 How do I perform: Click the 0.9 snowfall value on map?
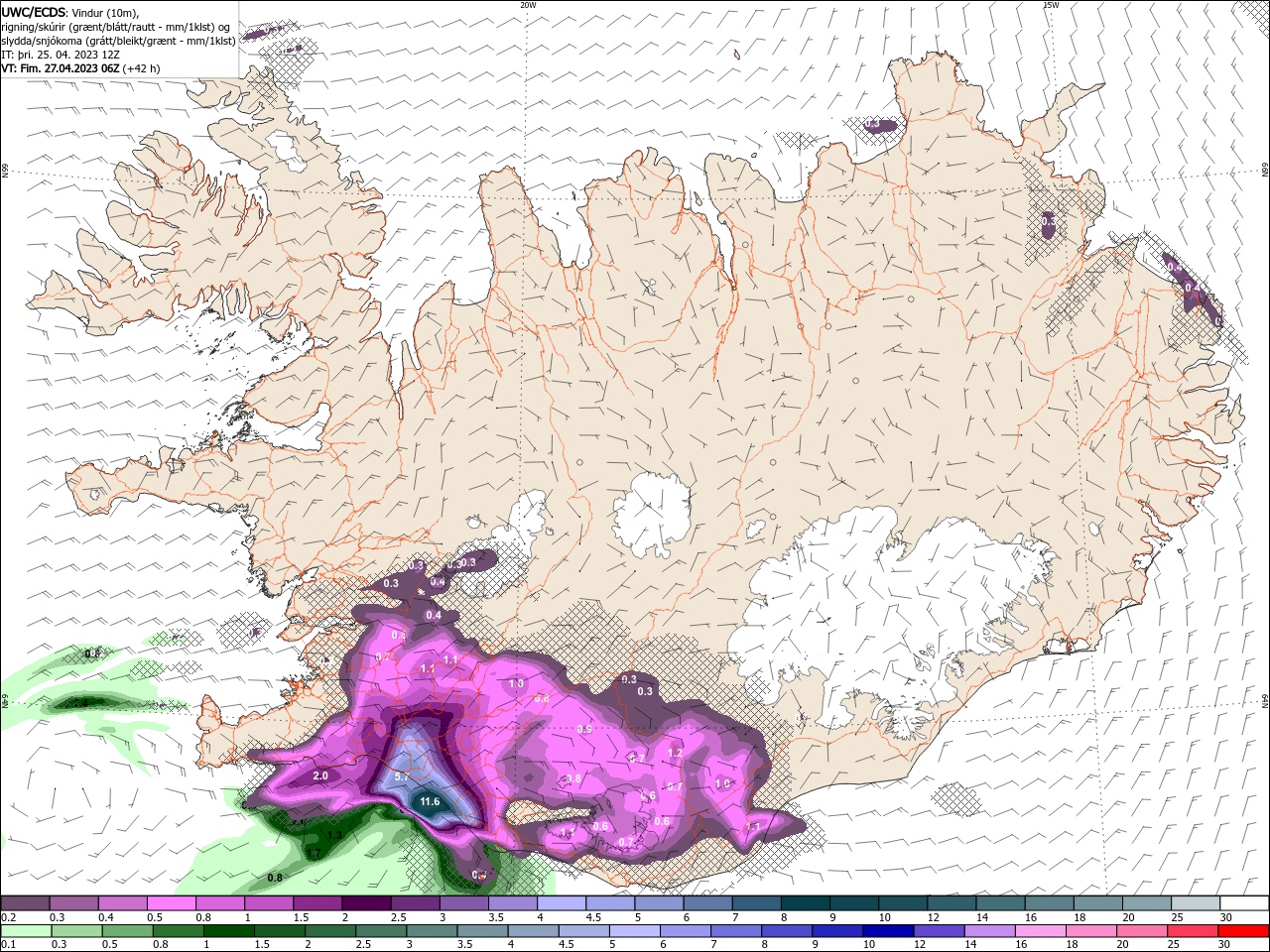pyautogui.click(x=584, y=730)
